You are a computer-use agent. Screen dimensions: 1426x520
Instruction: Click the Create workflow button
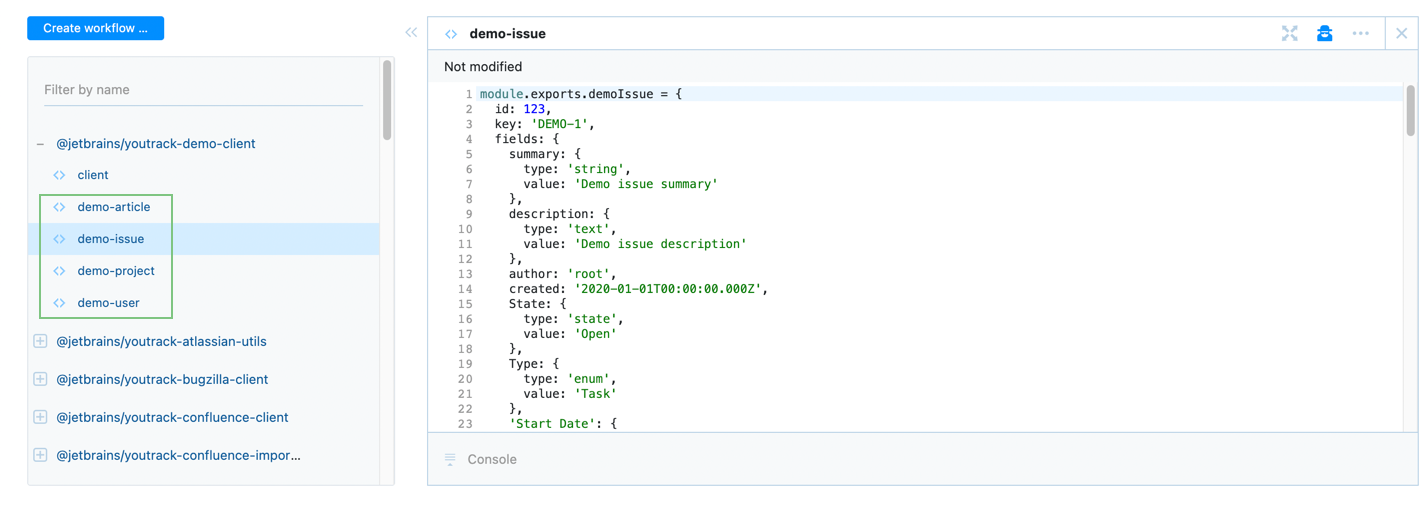95,29
